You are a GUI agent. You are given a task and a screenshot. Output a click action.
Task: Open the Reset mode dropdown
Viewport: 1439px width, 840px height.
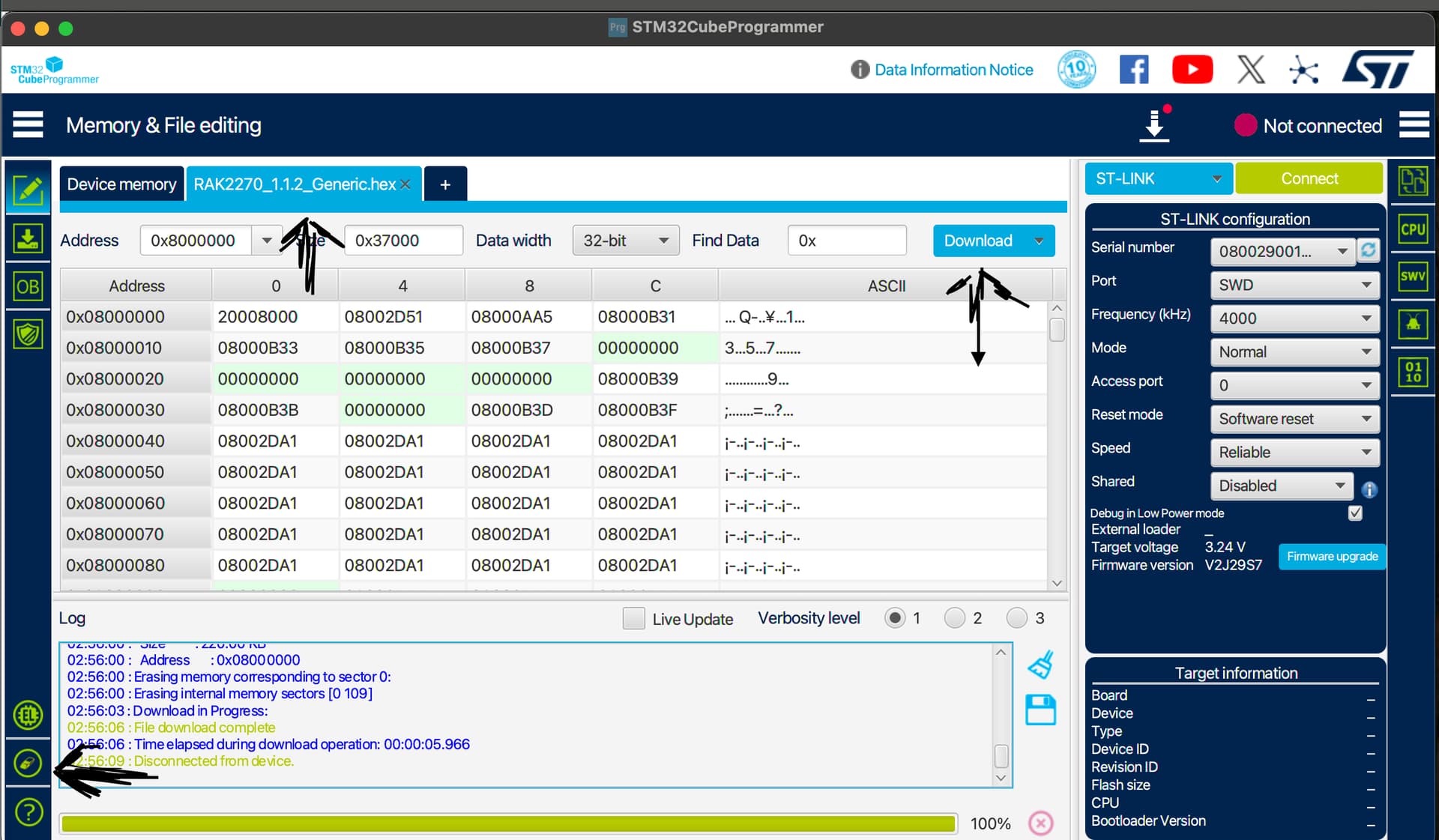(x=1294, y=419)
